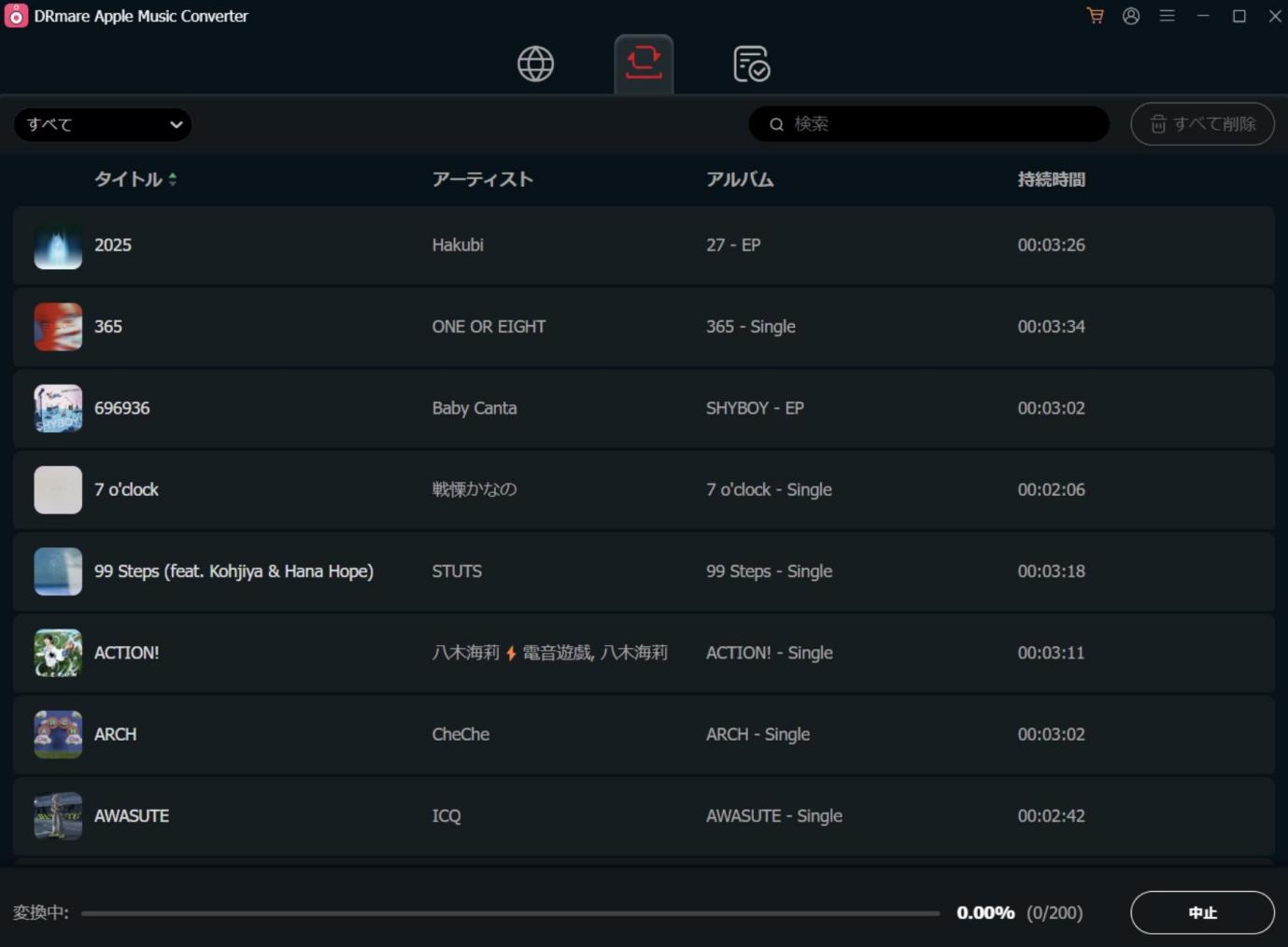1288x947 pixels.
Task: Switch to the web browser globe tab
Action: tap(536, 64)
